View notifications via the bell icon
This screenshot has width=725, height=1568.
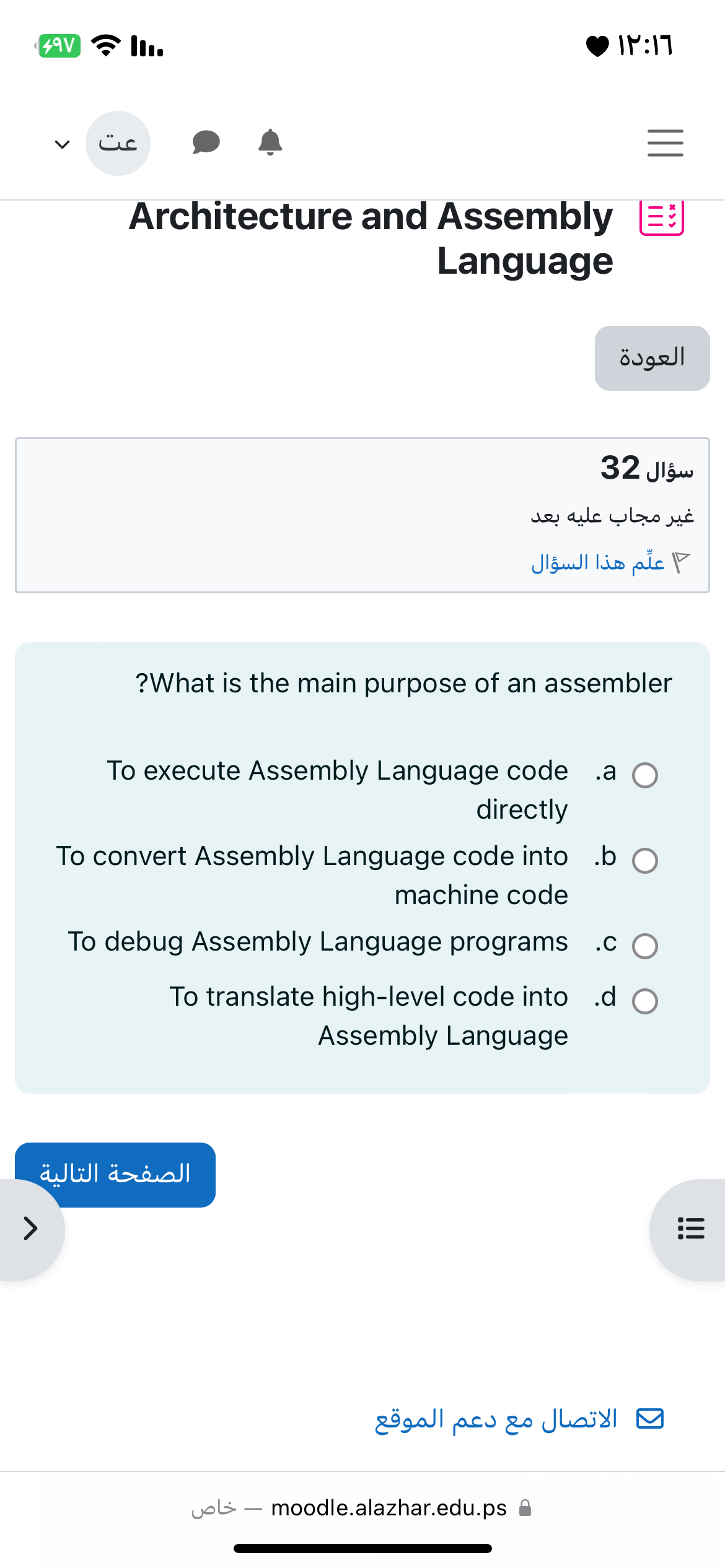pyautogui.click(x=269, y=142)
